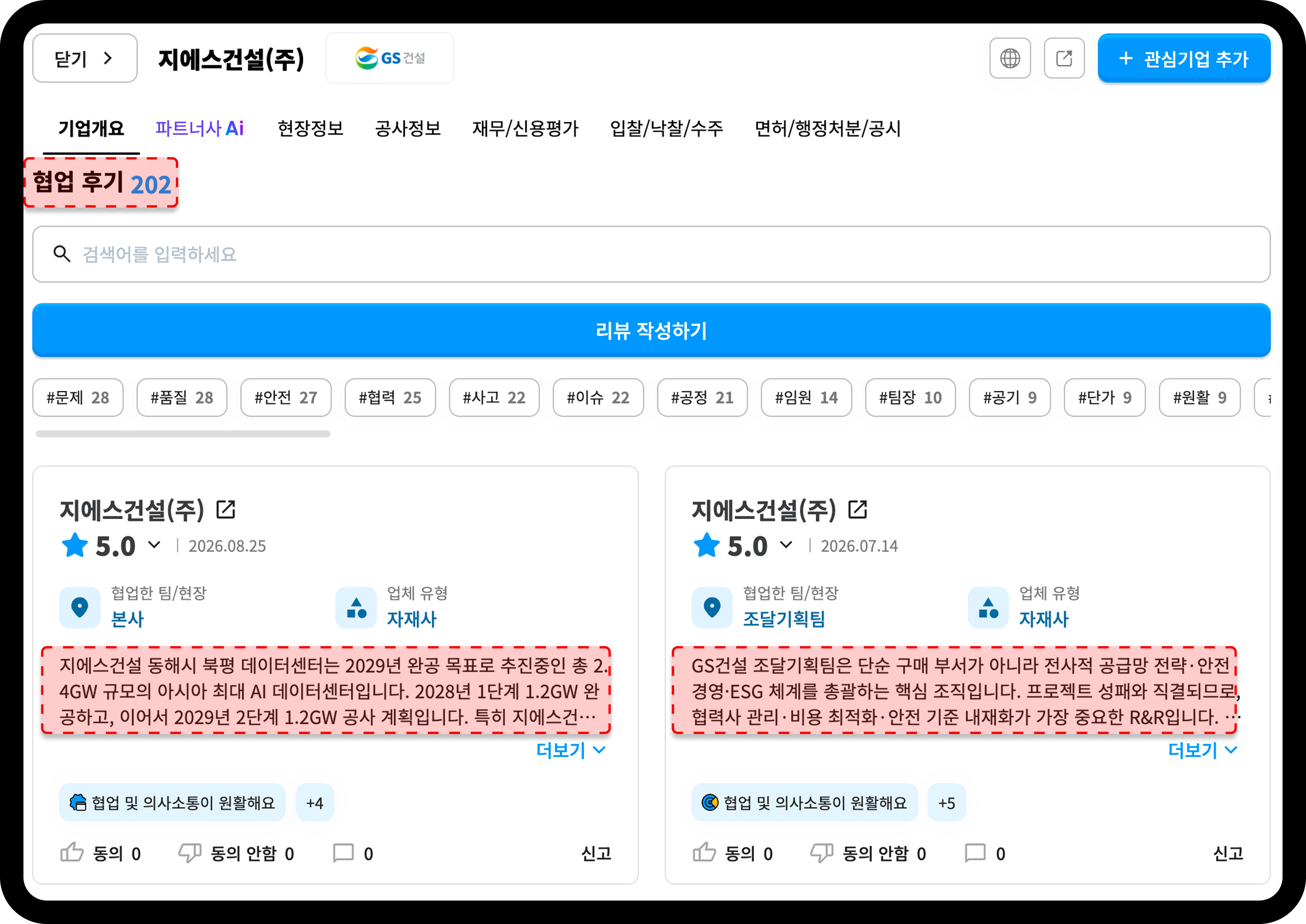Filter reviews by #원활 9 tag
The image size is (1306, 924).
pyautogui.click(x=1200, y=398)
